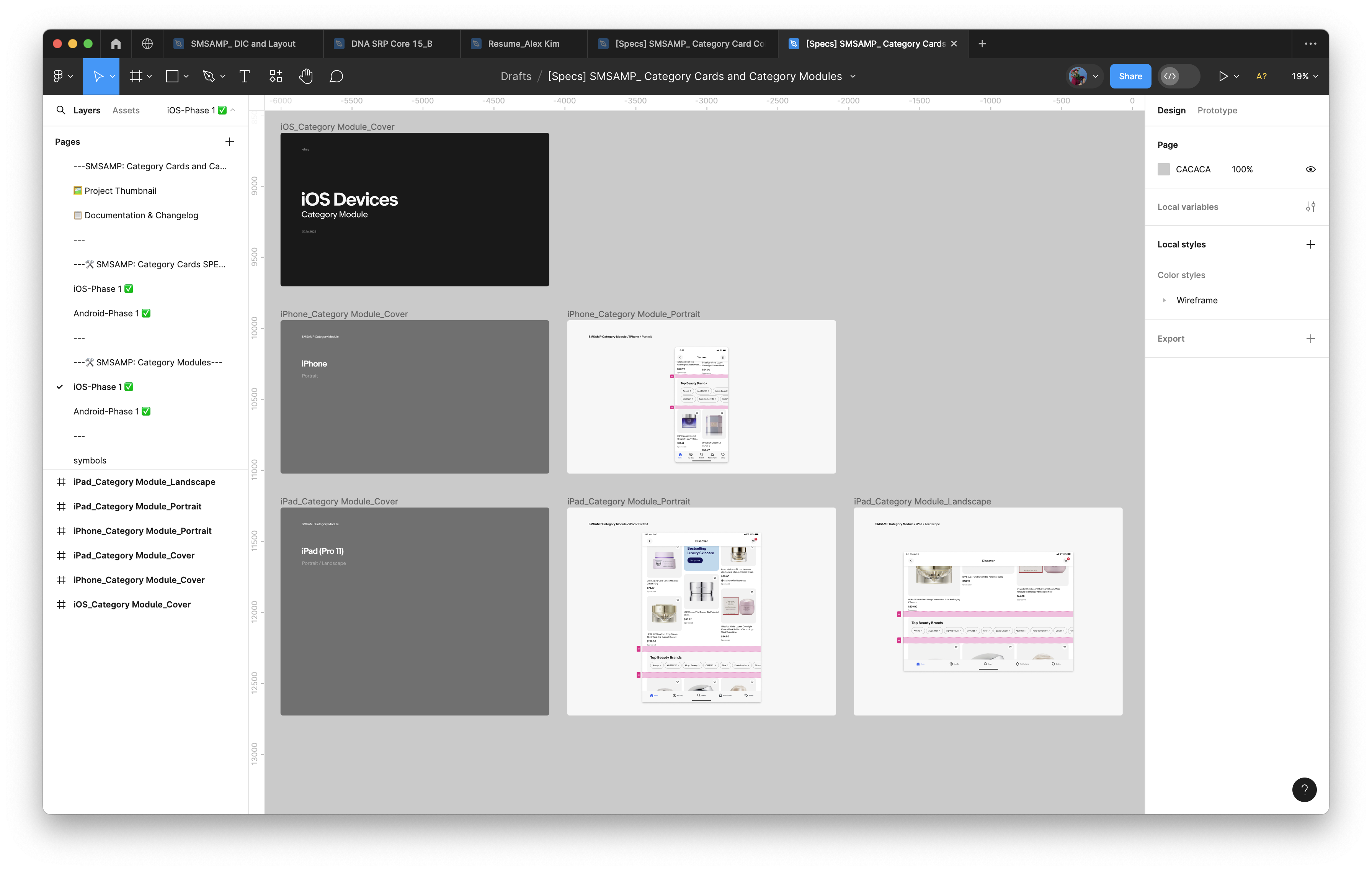The height and width of the screenshot is (871, 1372).
Task: Expand Move tool options arrow
Action: coord(113,76)
